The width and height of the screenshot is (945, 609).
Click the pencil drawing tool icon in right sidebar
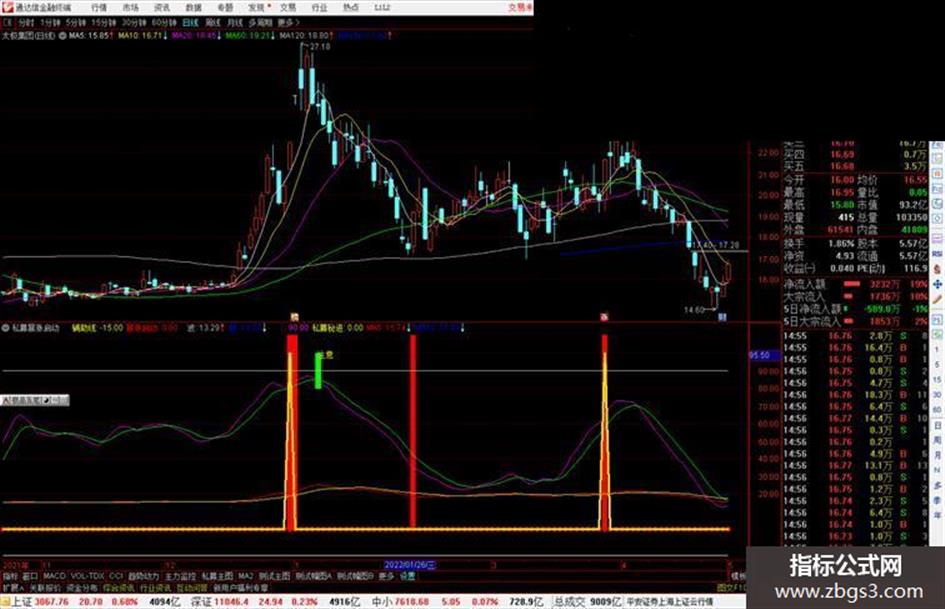937,298
